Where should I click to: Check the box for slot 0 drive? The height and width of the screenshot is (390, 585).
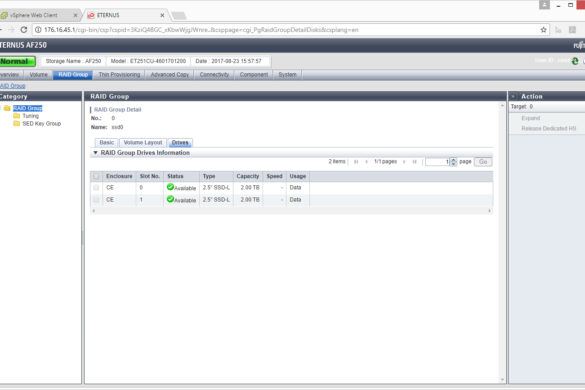click(x=96, y=188)
